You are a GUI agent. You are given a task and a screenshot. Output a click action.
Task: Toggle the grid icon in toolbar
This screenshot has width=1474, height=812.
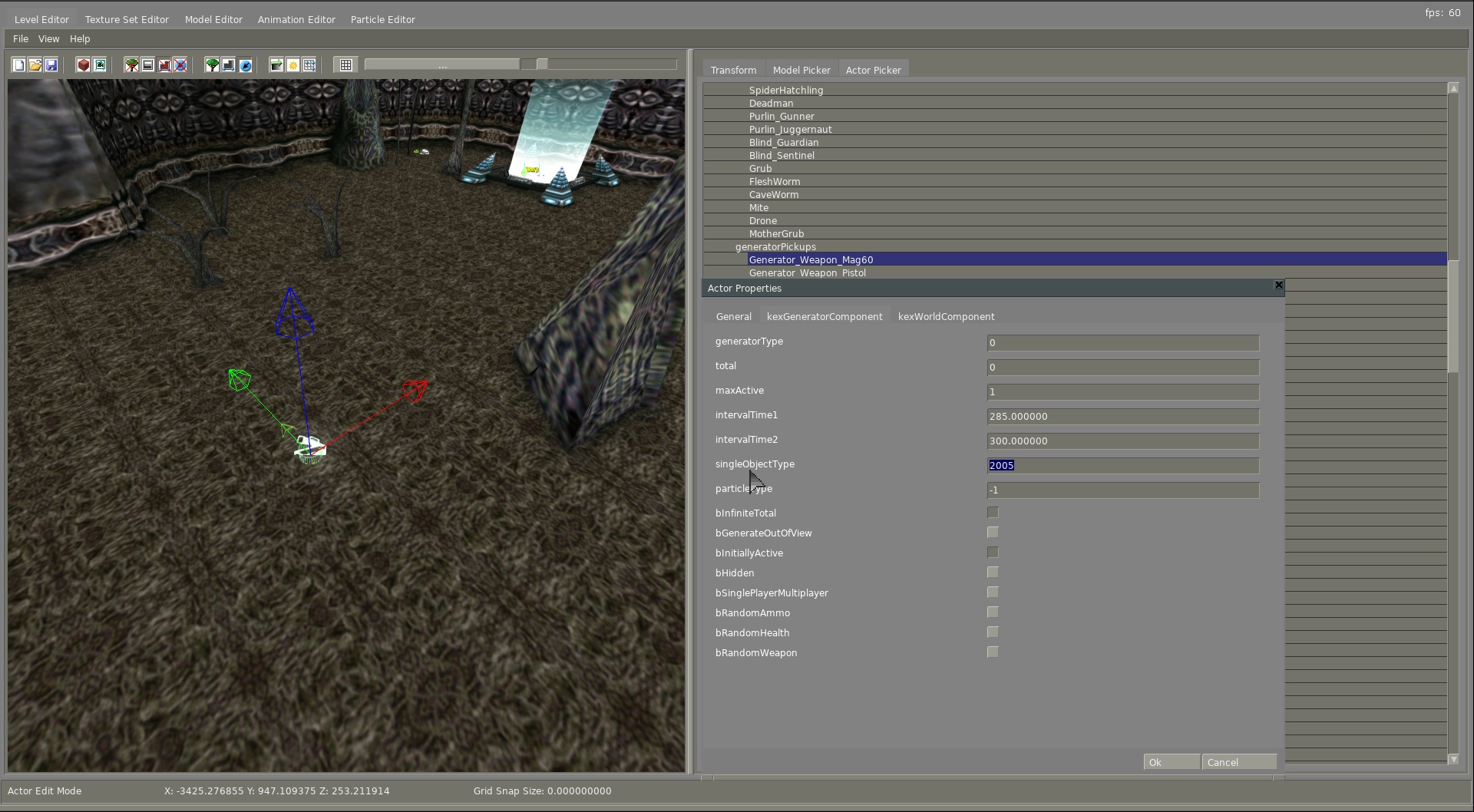(x=346, y=65)
